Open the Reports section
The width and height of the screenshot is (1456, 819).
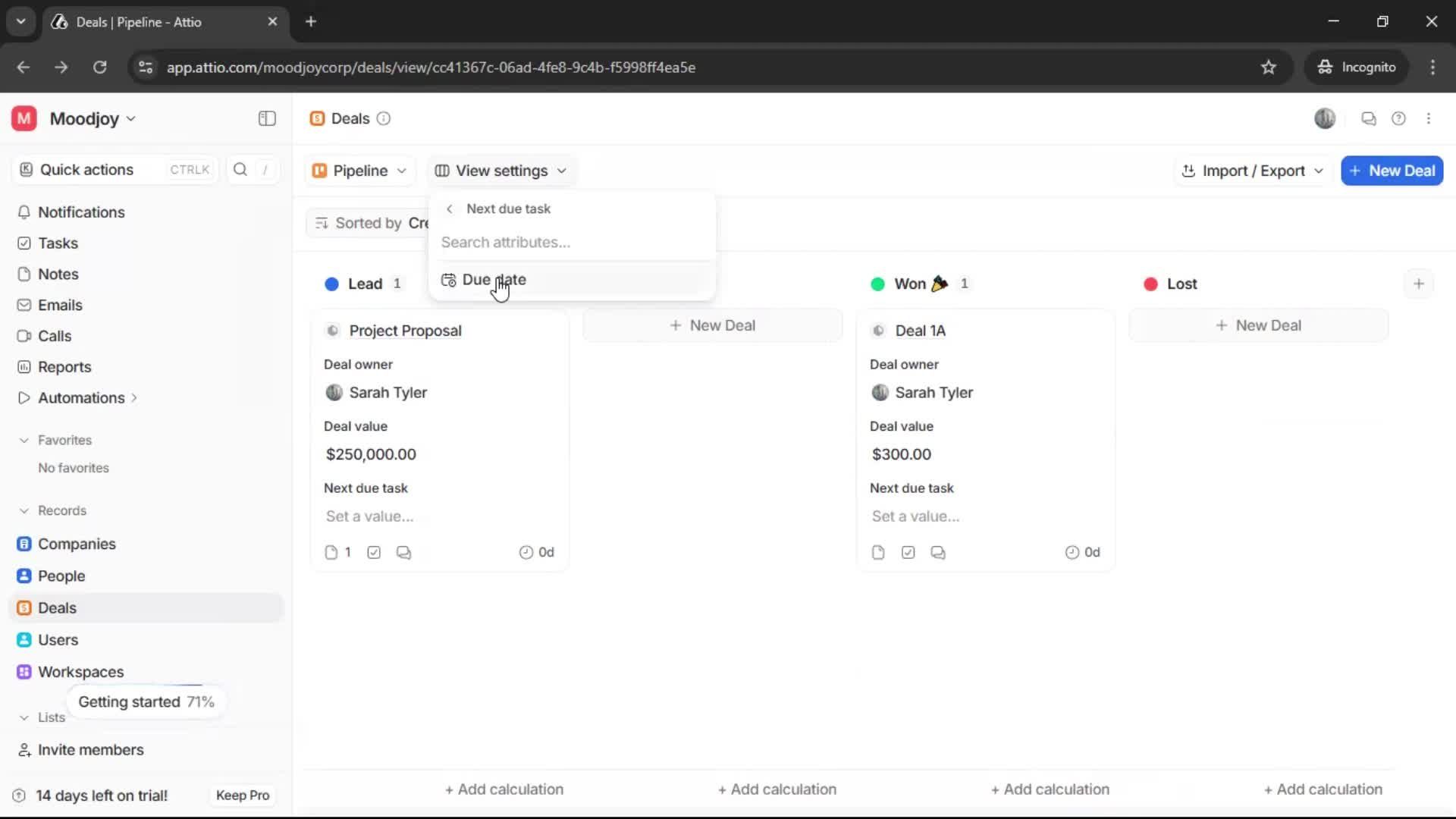tap(63, 366)
